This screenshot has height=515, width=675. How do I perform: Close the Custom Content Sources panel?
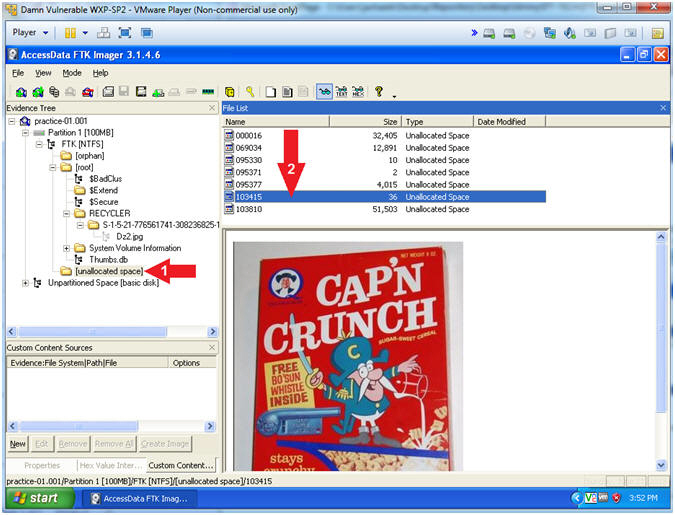(x=212, y=347)
